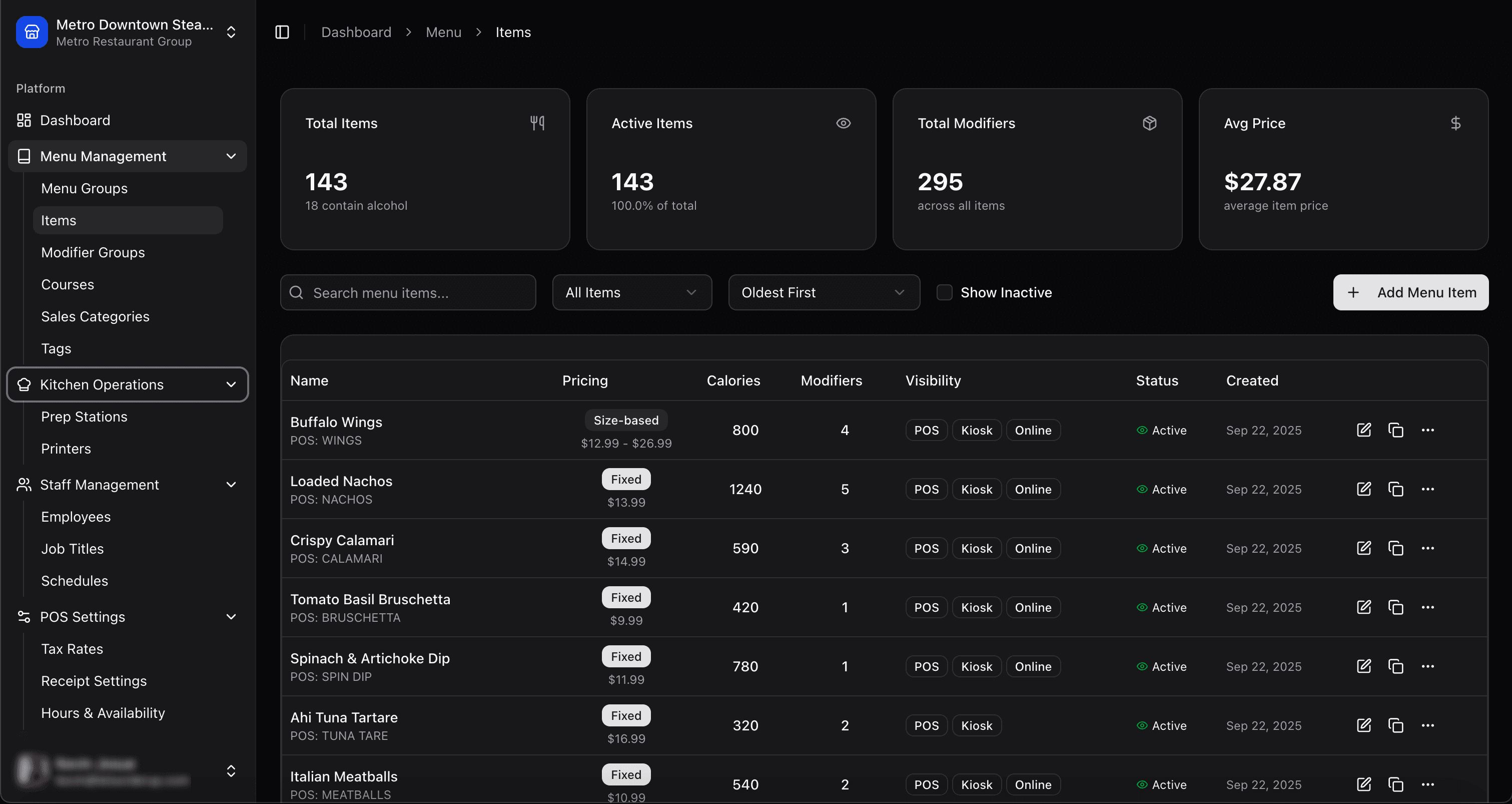The height and width of the screenshot is (804, 1512).
Task: Open Hours & Availability settings
Action: click(x=103, y=712)
